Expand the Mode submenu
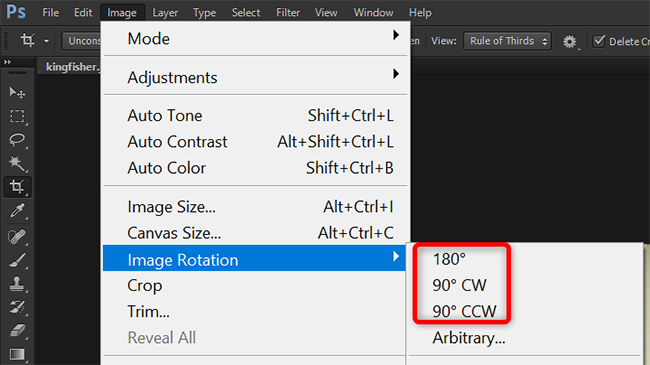 (x=255, y=39)
